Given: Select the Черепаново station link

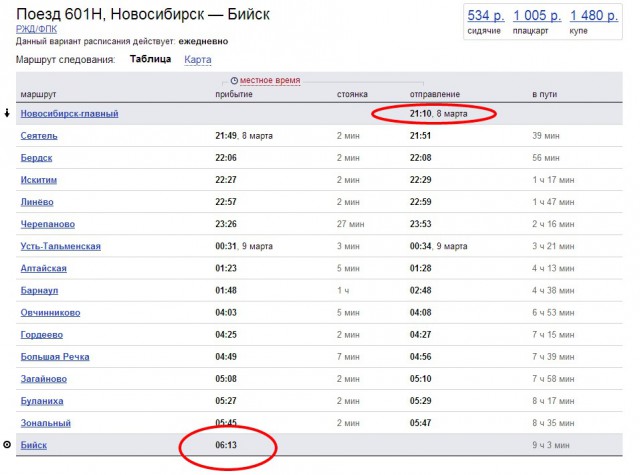Looking at the screenshot, I should point(47,224).
